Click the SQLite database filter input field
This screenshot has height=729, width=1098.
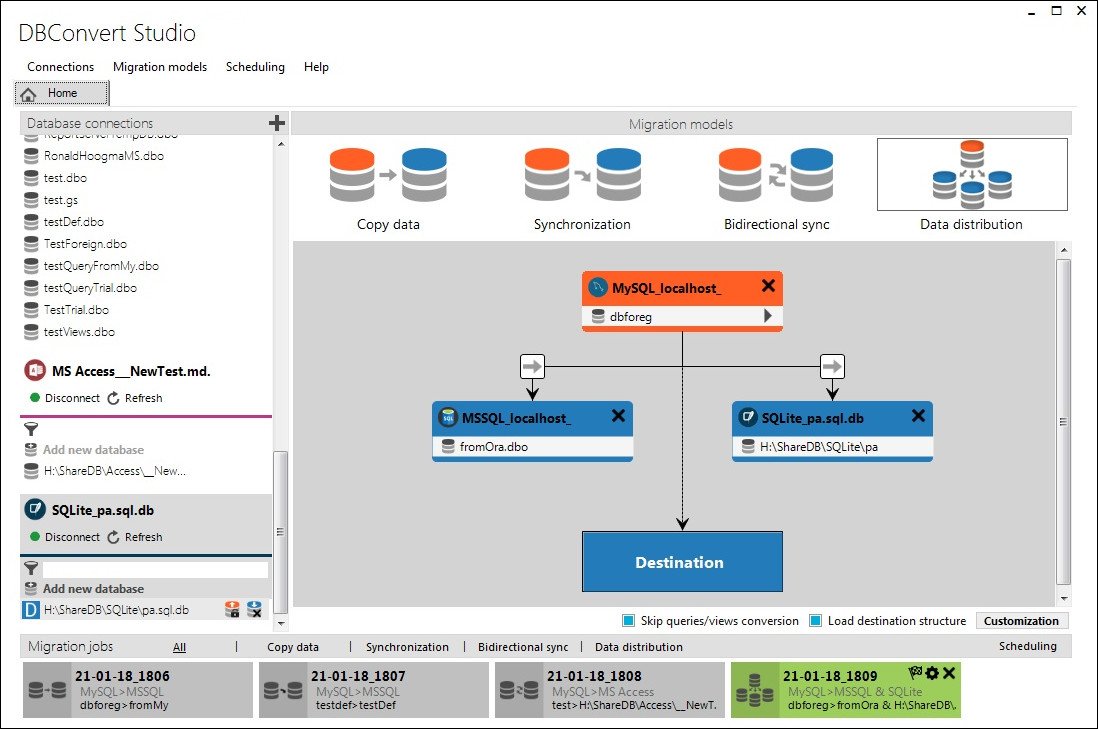pos(155,569)
